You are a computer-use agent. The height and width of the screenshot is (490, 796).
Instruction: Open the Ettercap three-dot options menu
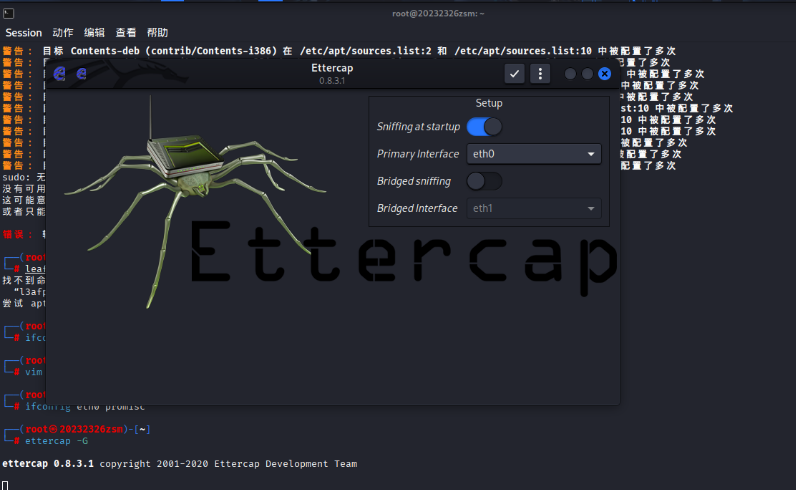click(540, 74)
